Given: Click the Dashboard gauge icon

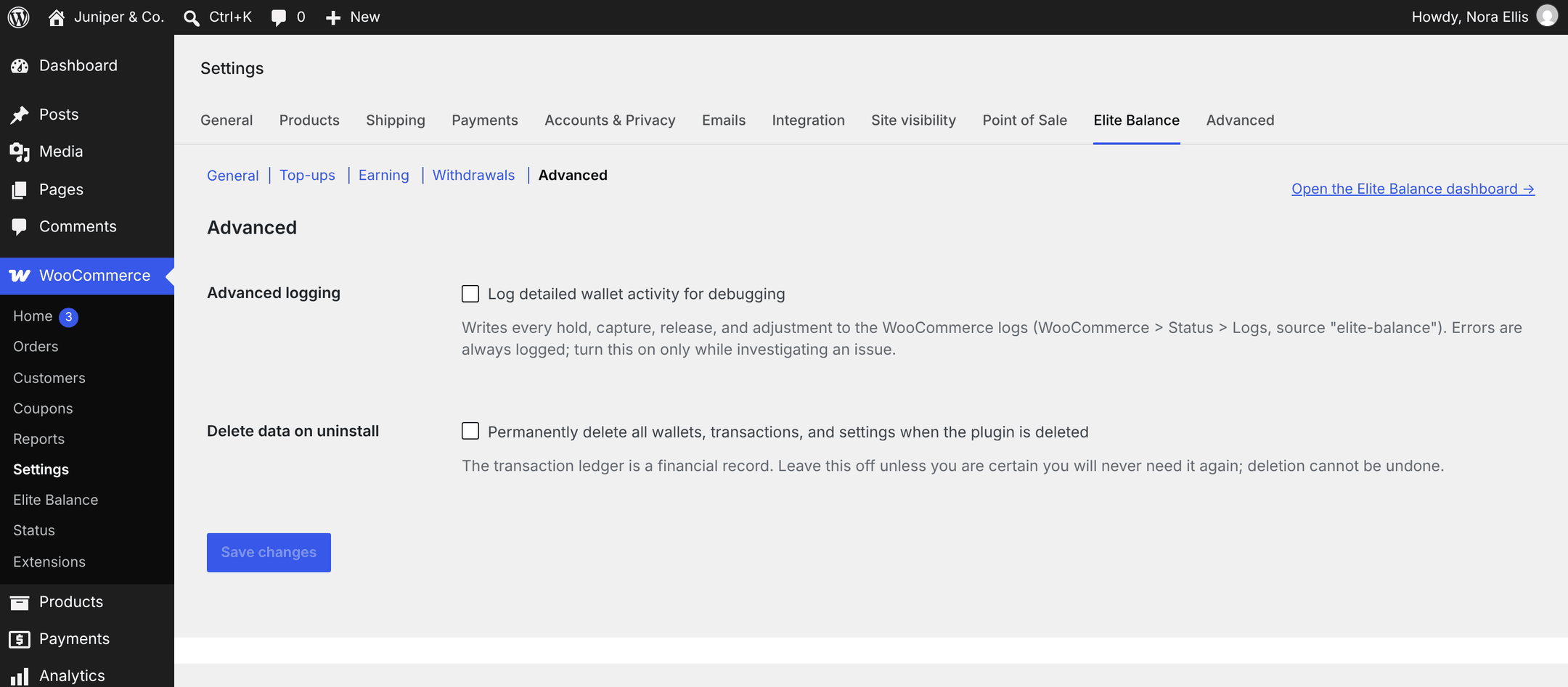Looking at the screenshot, I should click(x=20, y=66).
